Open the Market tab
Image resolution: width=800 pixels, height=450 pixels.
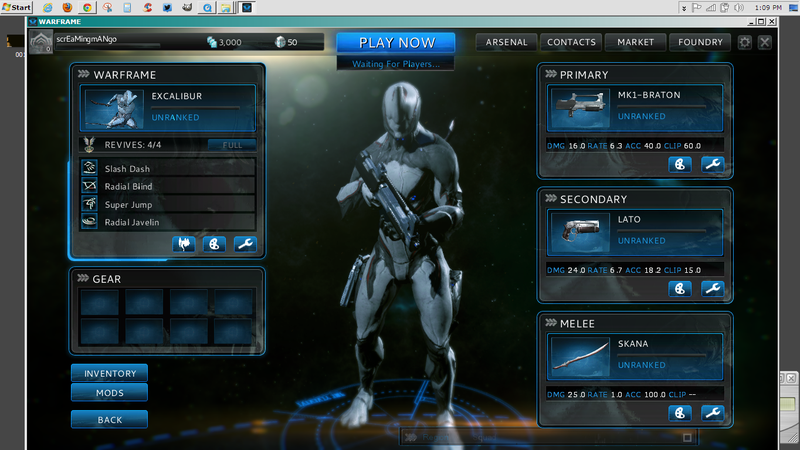coord(635,42)
